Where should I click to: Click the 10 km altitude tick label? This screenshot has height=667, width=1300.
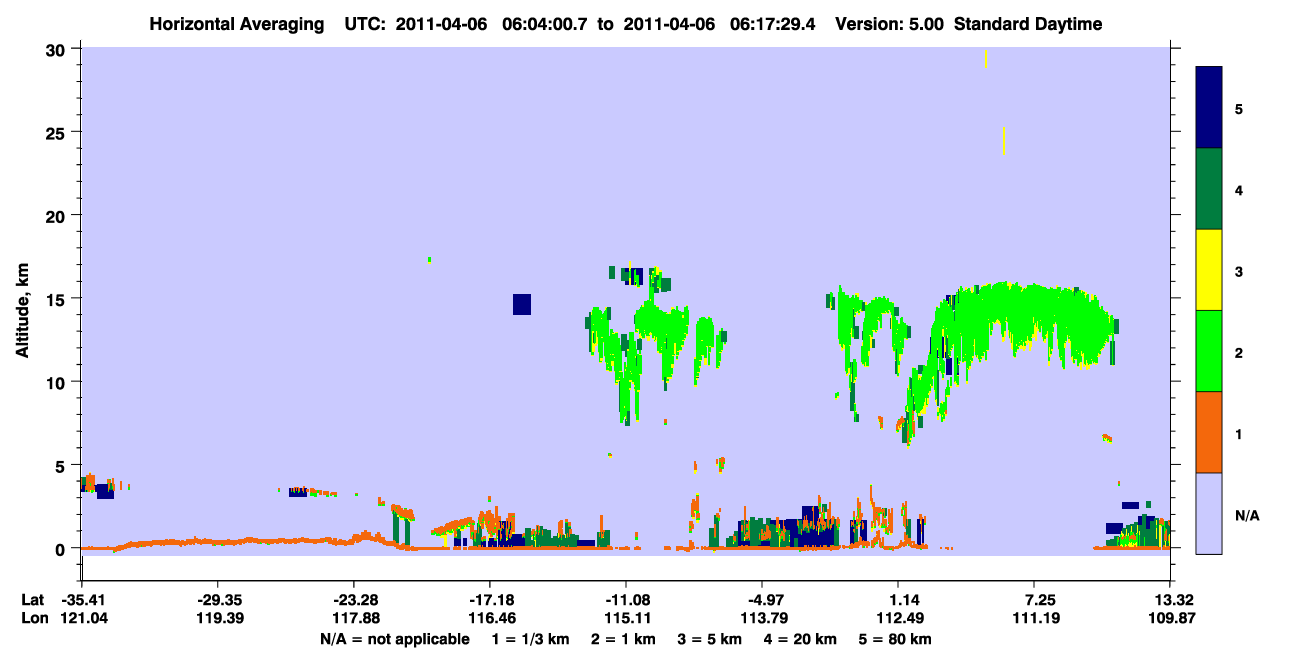(x=58, y=382)
